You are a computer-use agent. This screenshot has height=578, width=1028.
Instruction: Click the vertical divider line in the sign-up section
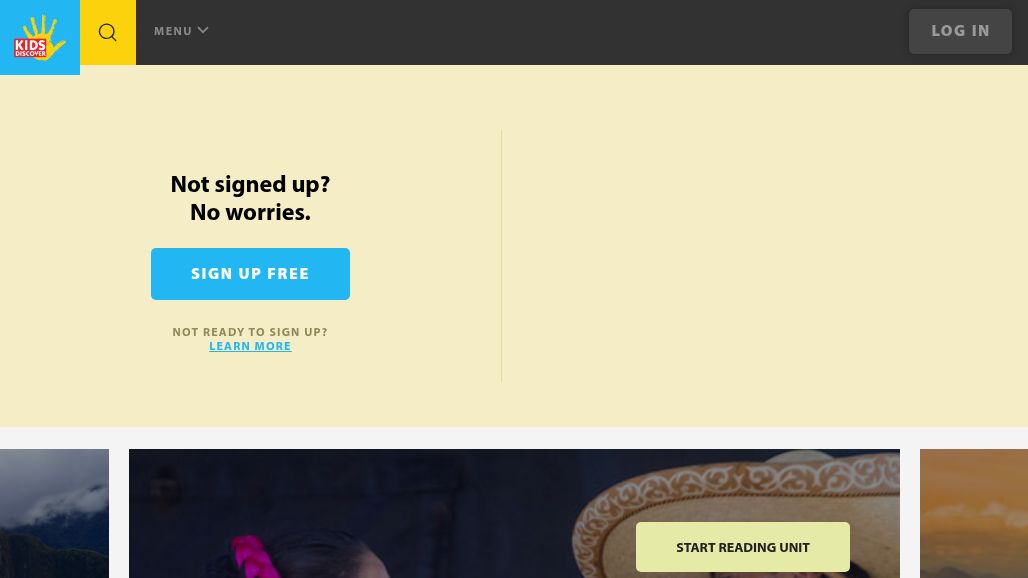(502, 256)
